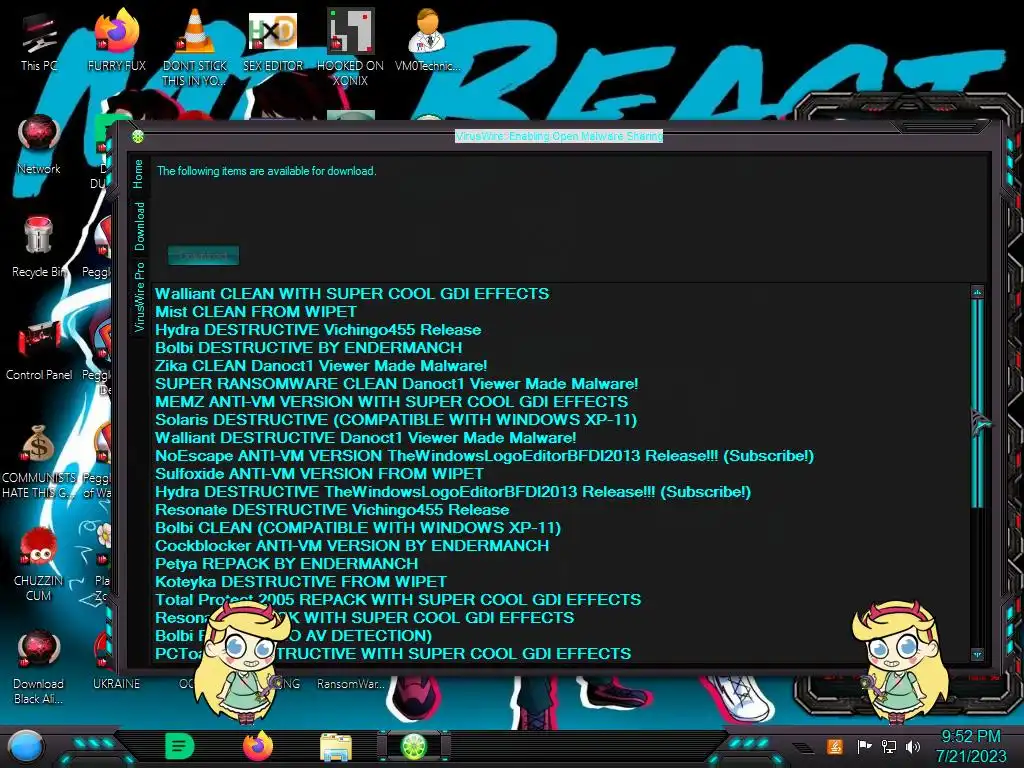
Task: Open the Start orb on the taskbar
Action: pyautogui.click(x=25, y=747)
